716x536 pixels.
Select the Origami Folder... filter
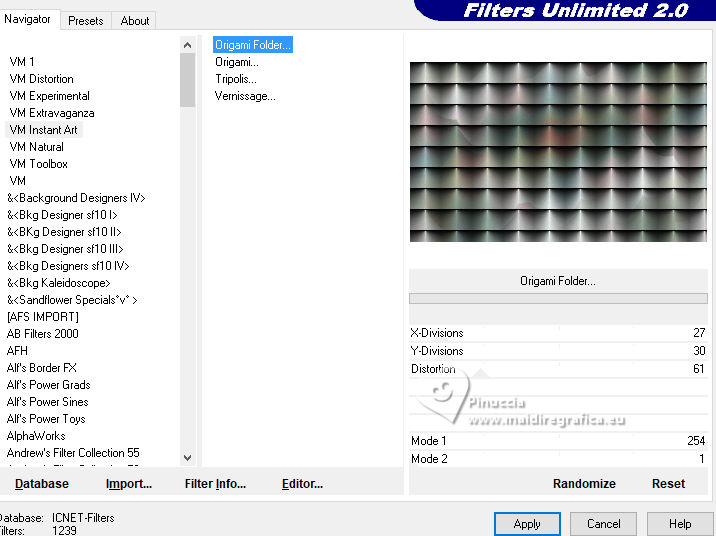[253, 45]
